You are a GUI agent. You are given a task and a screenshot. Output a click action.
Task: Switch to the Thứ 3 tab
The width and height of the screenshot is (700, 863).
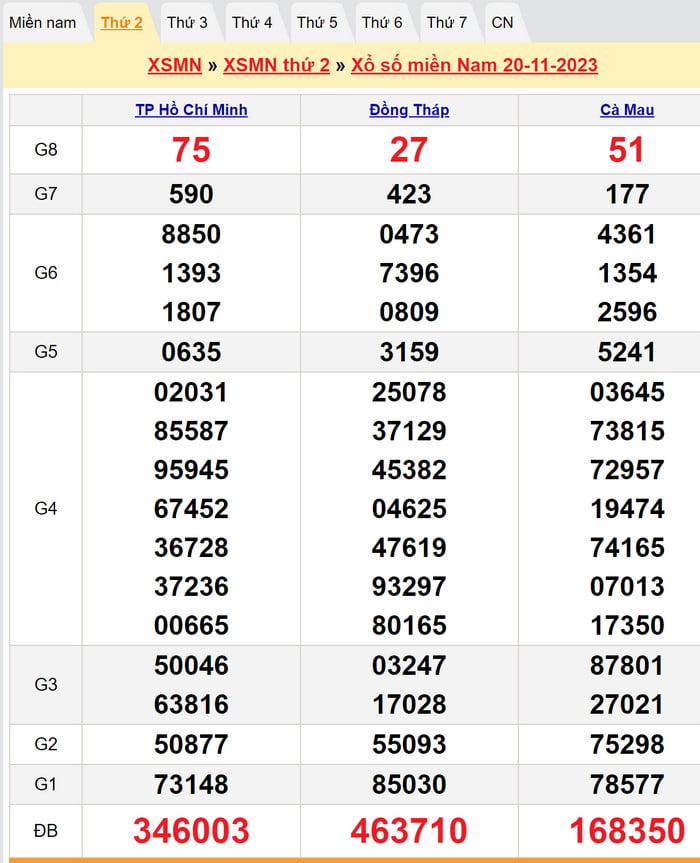(187, 22)
